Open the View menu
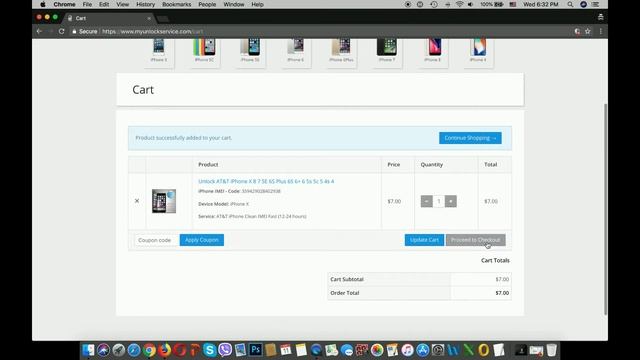The height and width of the screenshot is (360, 640). (x=122, y=4)
